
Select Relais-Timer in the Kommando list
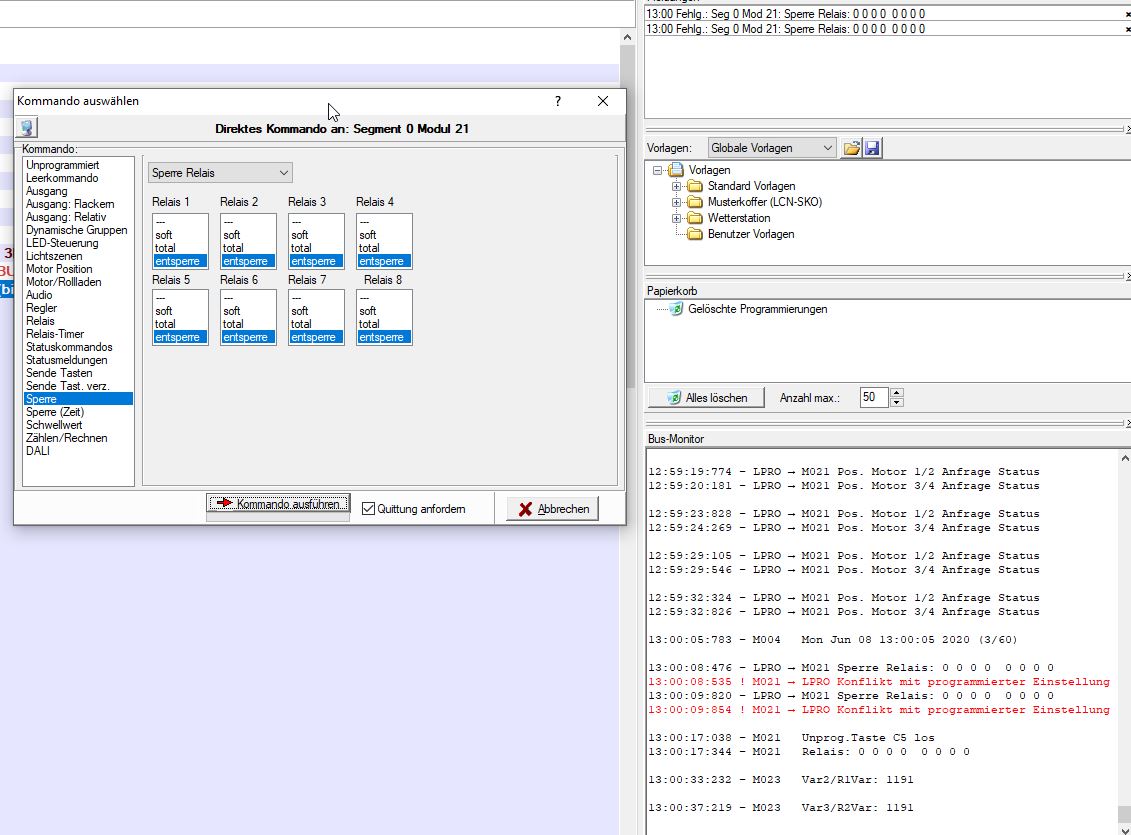click(55, 334)
